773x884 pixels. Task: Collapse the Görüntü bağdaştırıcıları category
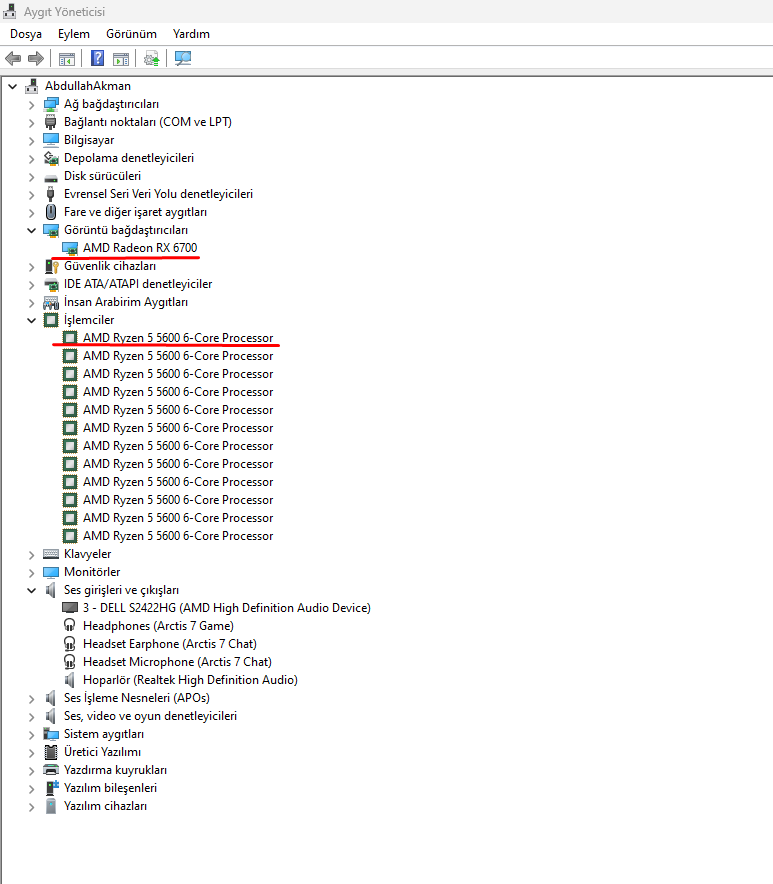pyautogui.click(x=32, y=230)
